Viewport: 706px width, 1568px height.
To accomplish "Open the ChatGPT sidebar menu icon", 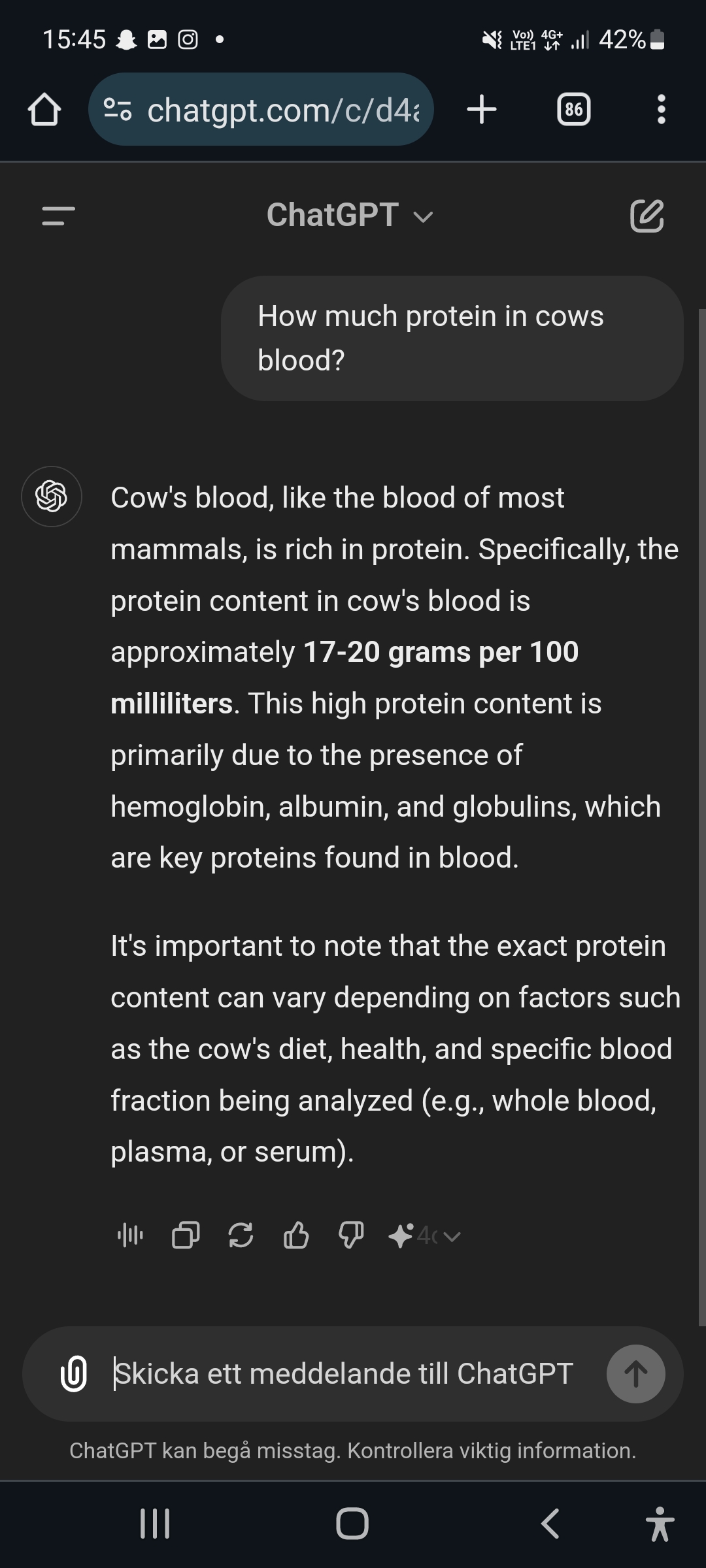I will point(59,216).
